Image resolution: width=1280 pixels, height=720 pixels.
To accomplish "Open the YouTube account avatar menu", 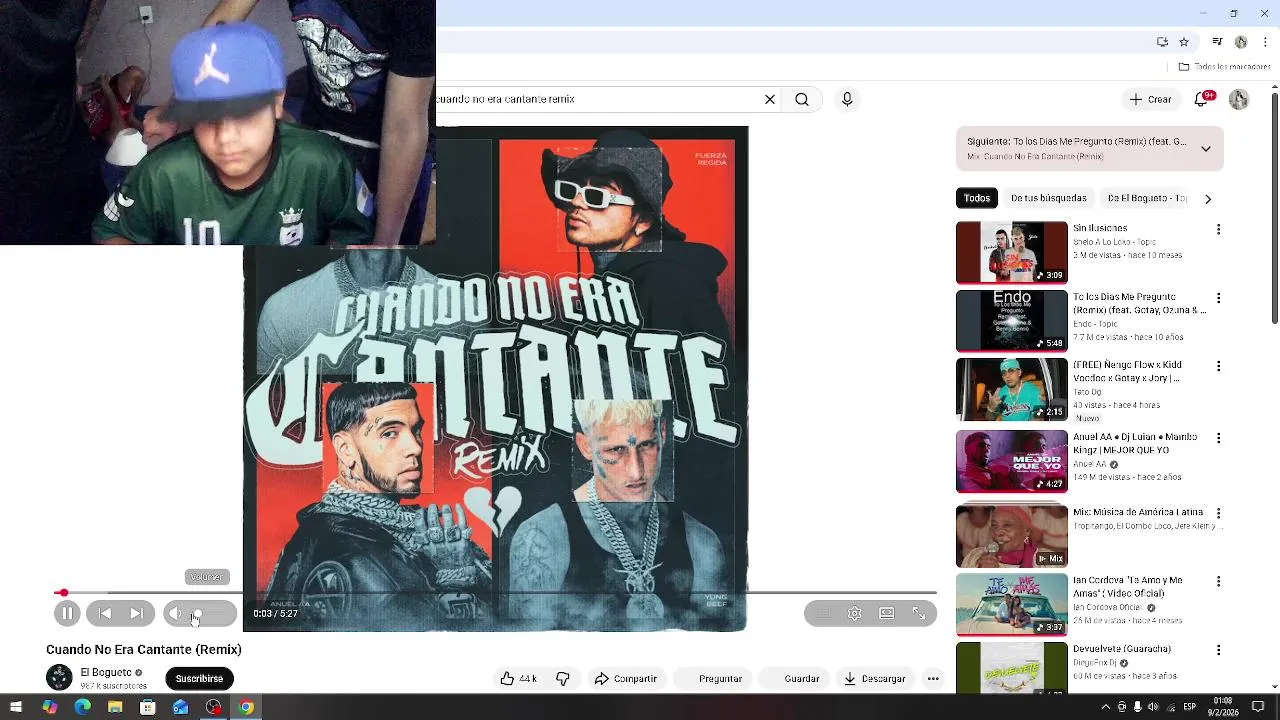I will tap(1239, 99).
